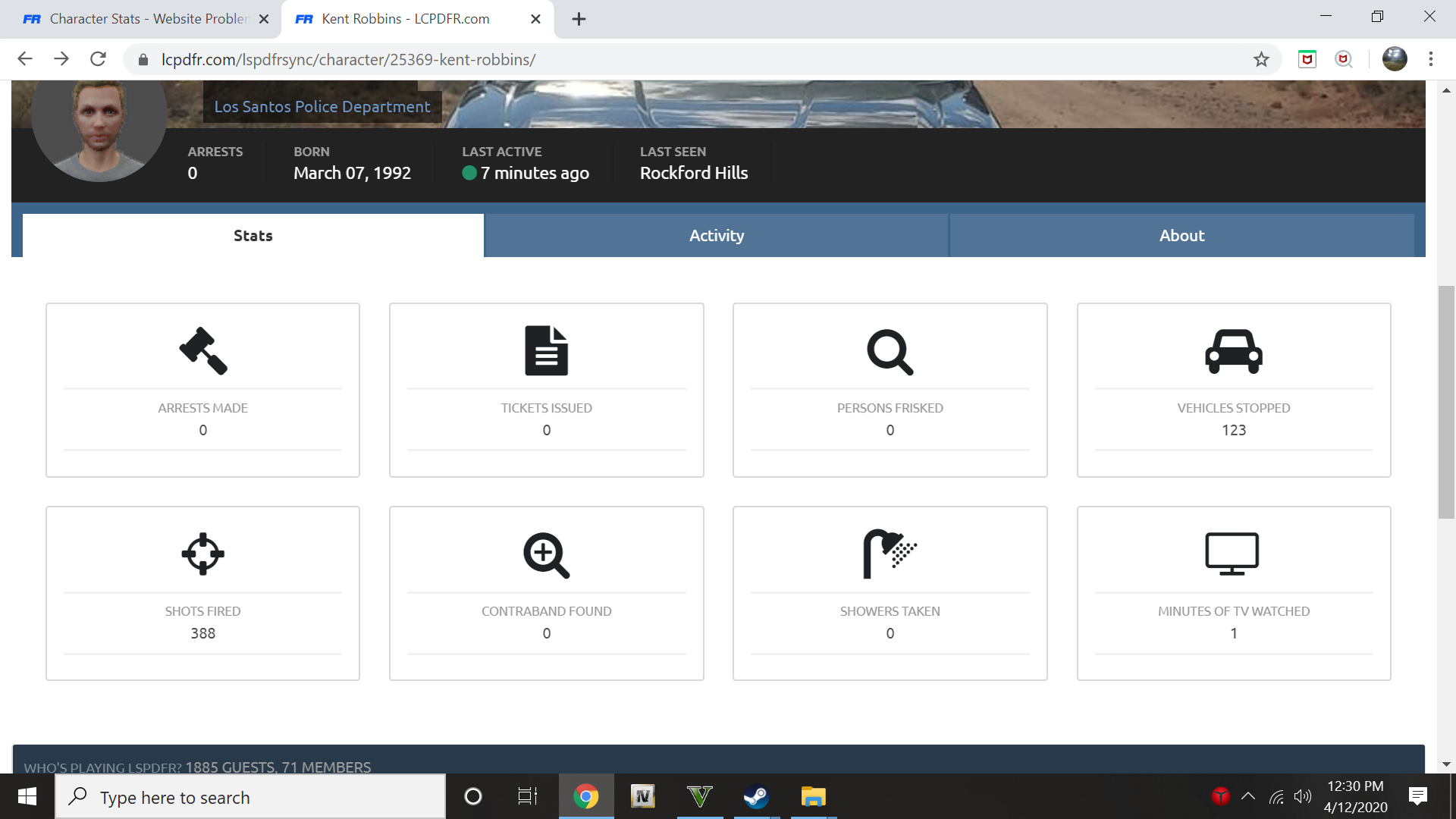Click the crosshair icon for Shots Fired
Image resolution: width=1456 pixels, height=819 pixels.
click(203, 554)
